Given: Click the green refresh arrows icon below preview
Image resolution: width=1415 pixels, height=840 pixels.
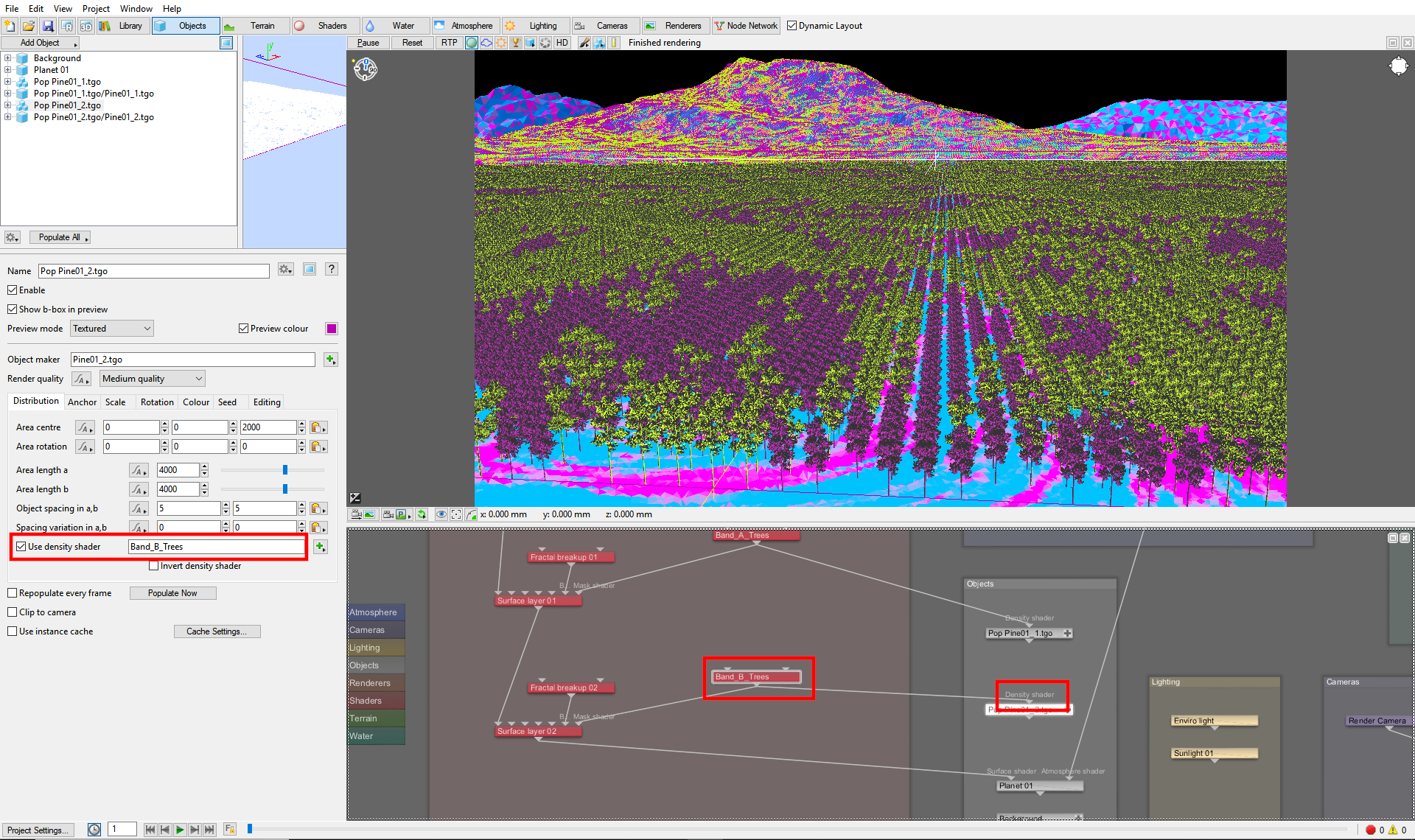Looking at the screenshot, I should (422, 514).
